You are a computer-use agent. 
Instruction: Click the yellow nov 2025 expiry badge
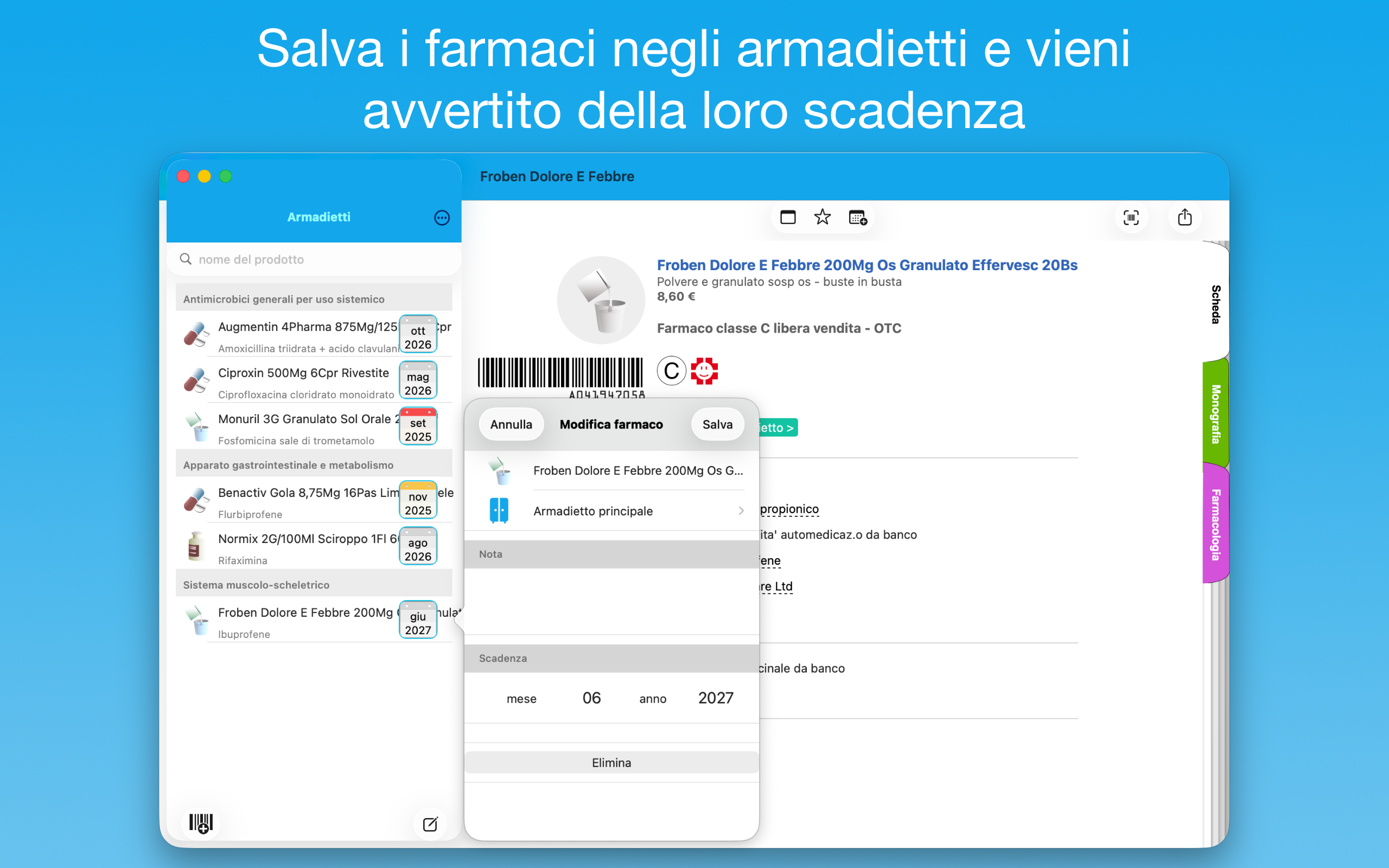(x=417, y=500)
